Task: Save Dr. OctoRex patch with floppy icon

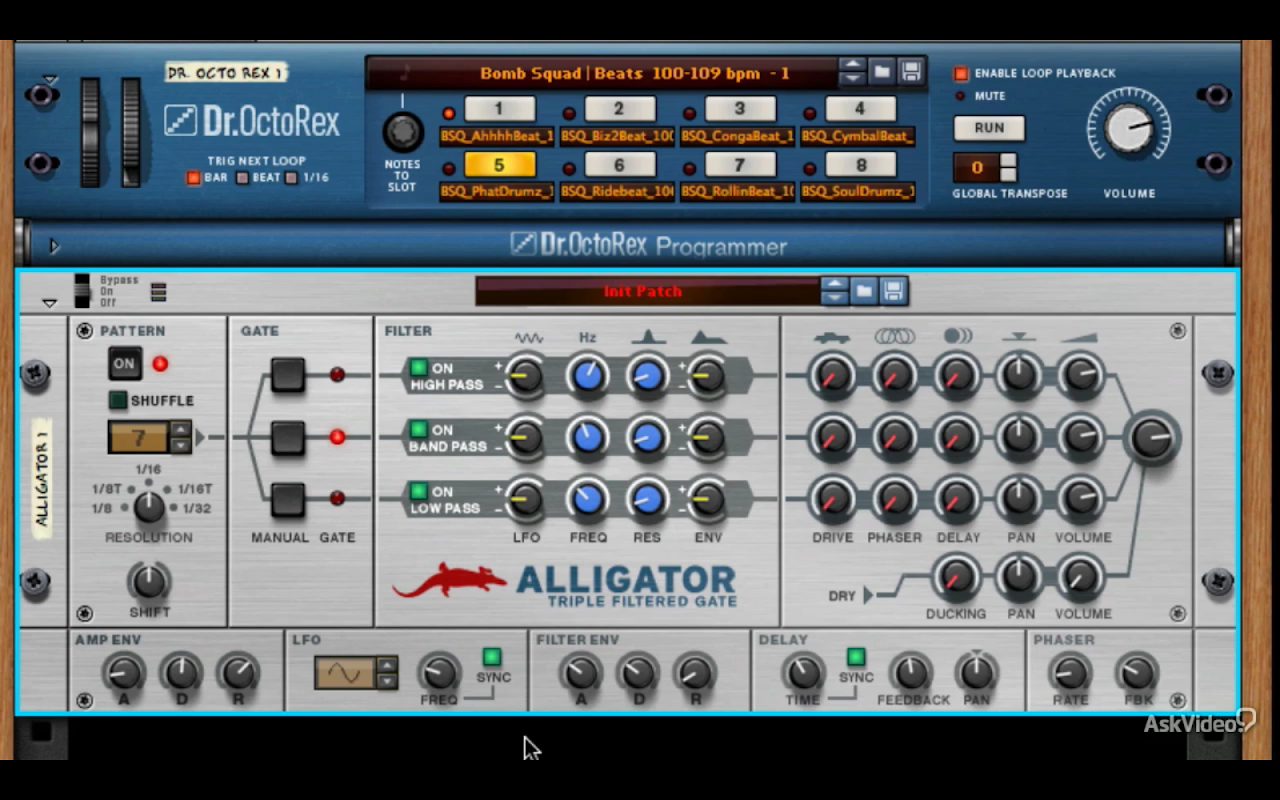Action: pyautogui.click(x=910, y=72)
